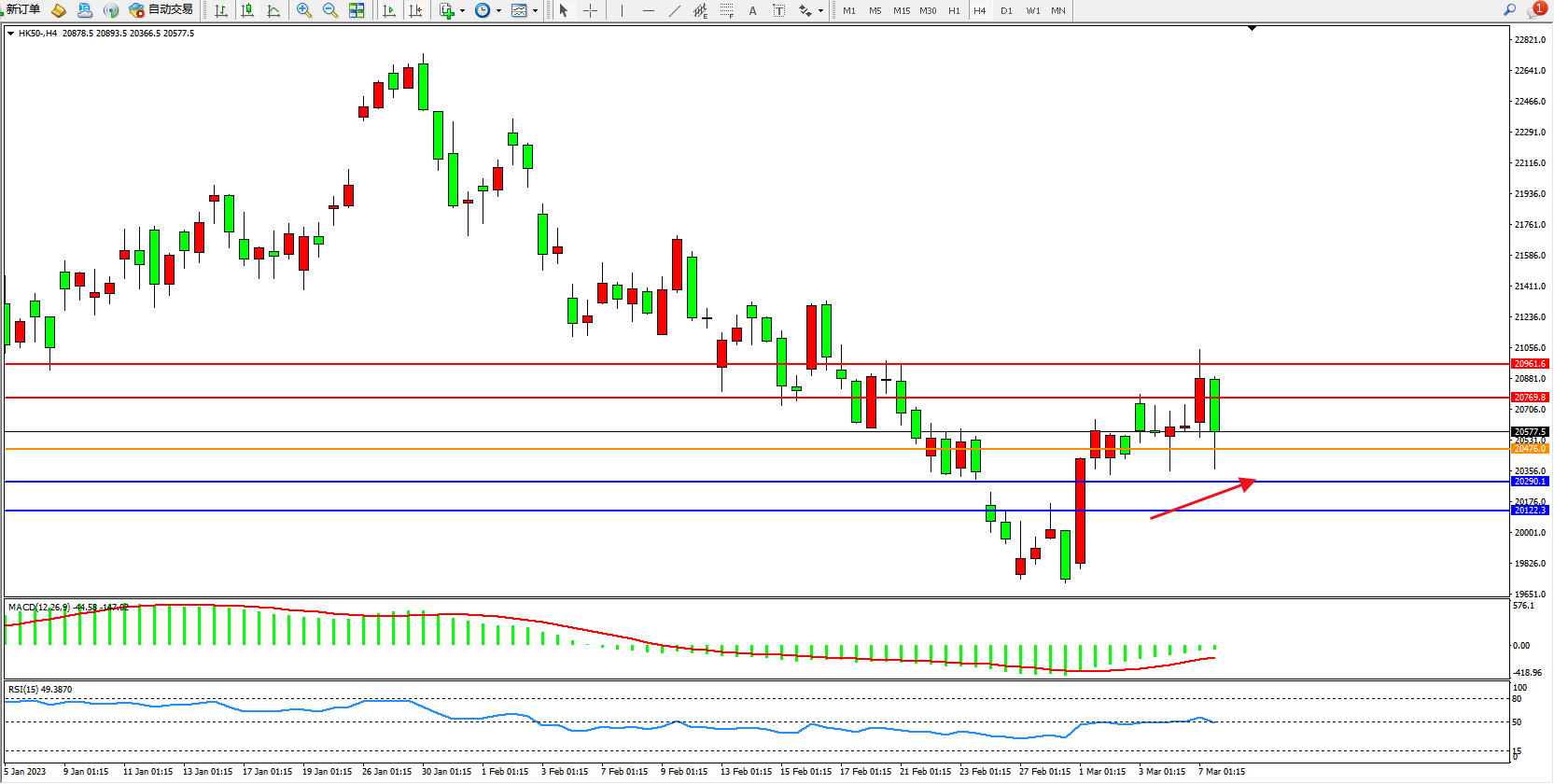Screen dimensions: 1554x784
Task: Expand the periodicity clock dropdown arrow
Action: 498,11
